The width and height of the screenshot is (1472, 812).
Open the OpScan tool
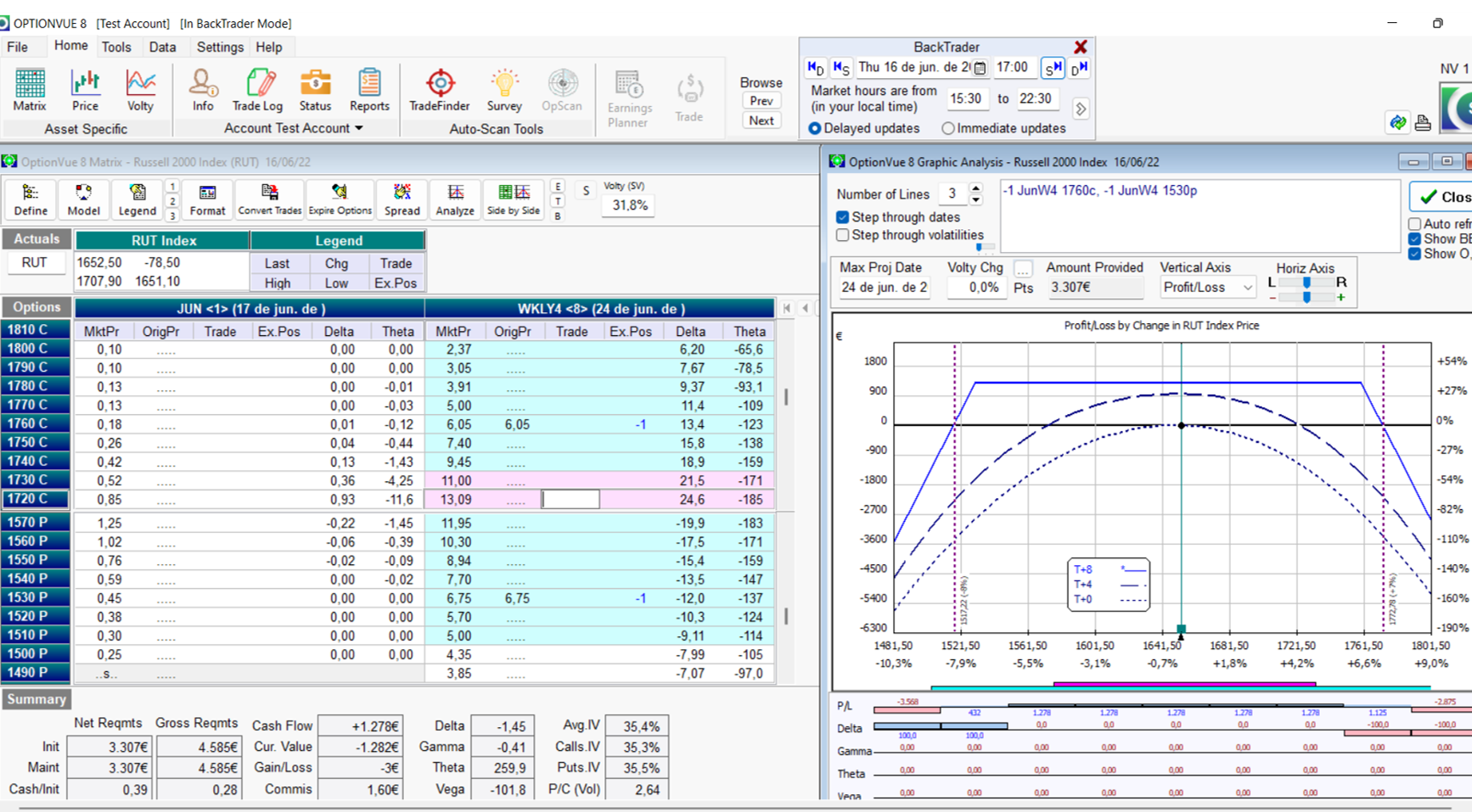[562, 90]
